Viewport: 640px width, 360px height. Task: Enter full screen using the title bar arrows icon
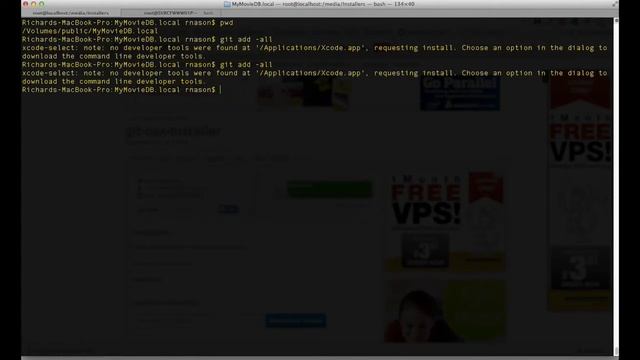(614, 4)
